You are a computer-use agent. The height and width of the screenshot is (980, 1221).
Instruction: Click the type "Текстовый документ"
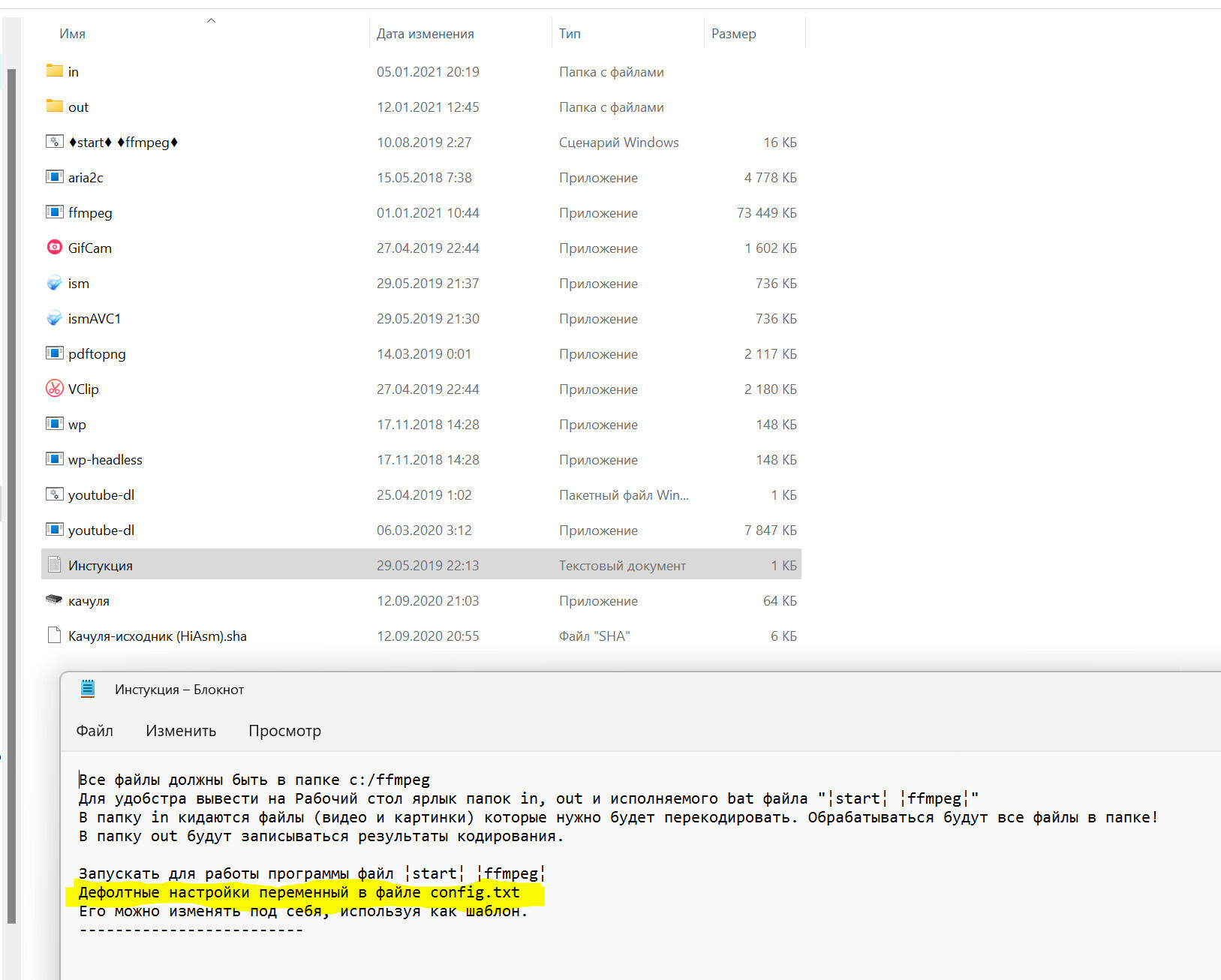pos(622,566)
